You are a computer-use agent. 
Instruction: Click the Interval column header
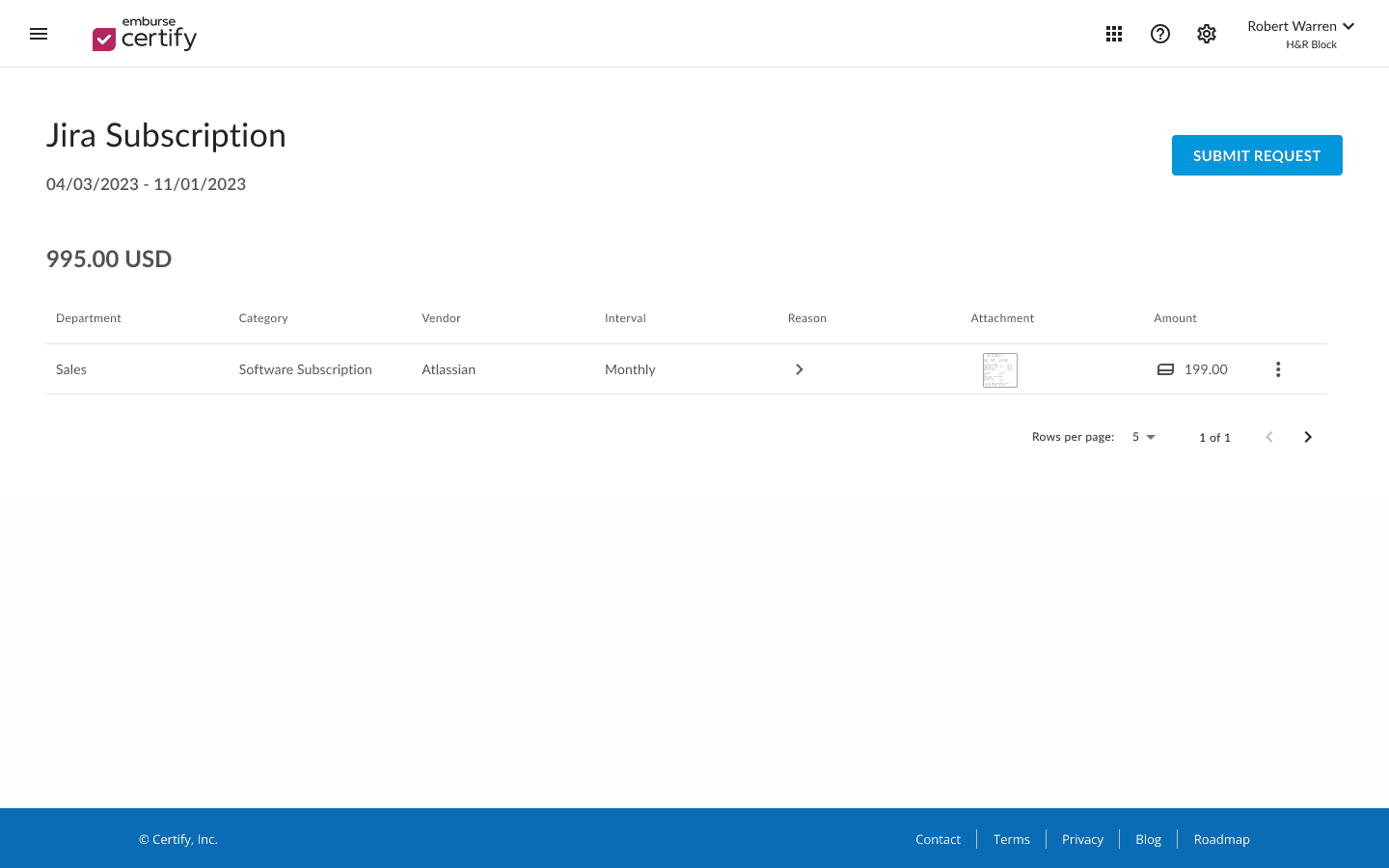(x=625, y=318)
